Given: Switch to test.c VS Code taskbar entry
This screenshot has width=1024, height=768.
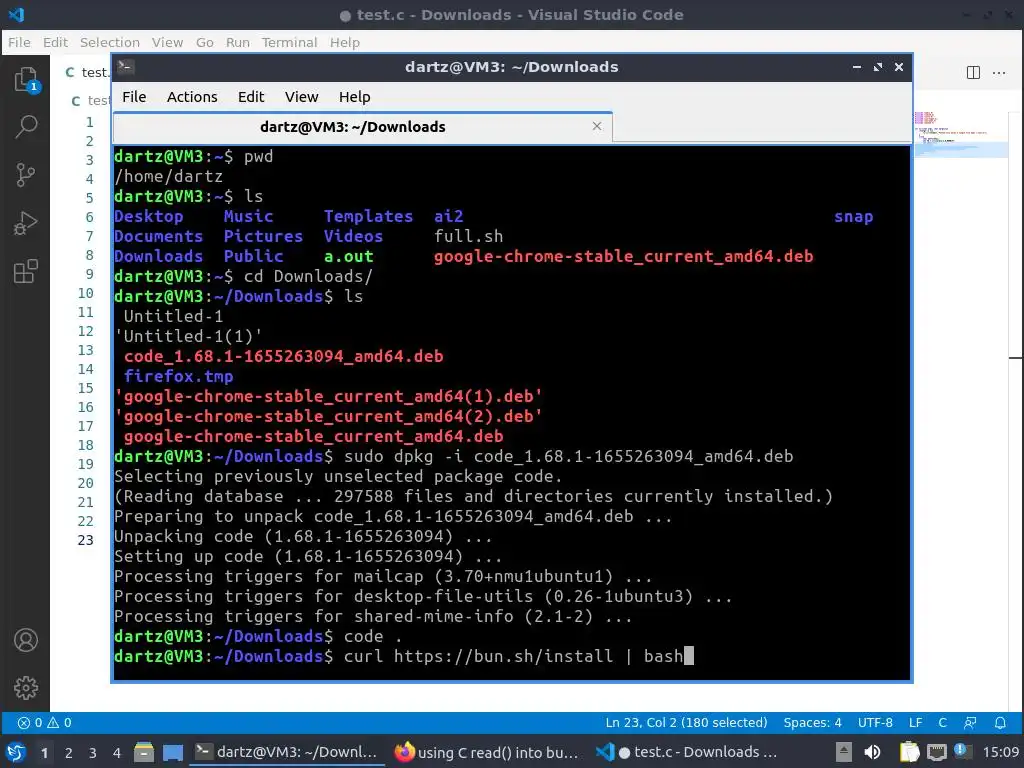Looking at the screenshot, I should point(687,752).
